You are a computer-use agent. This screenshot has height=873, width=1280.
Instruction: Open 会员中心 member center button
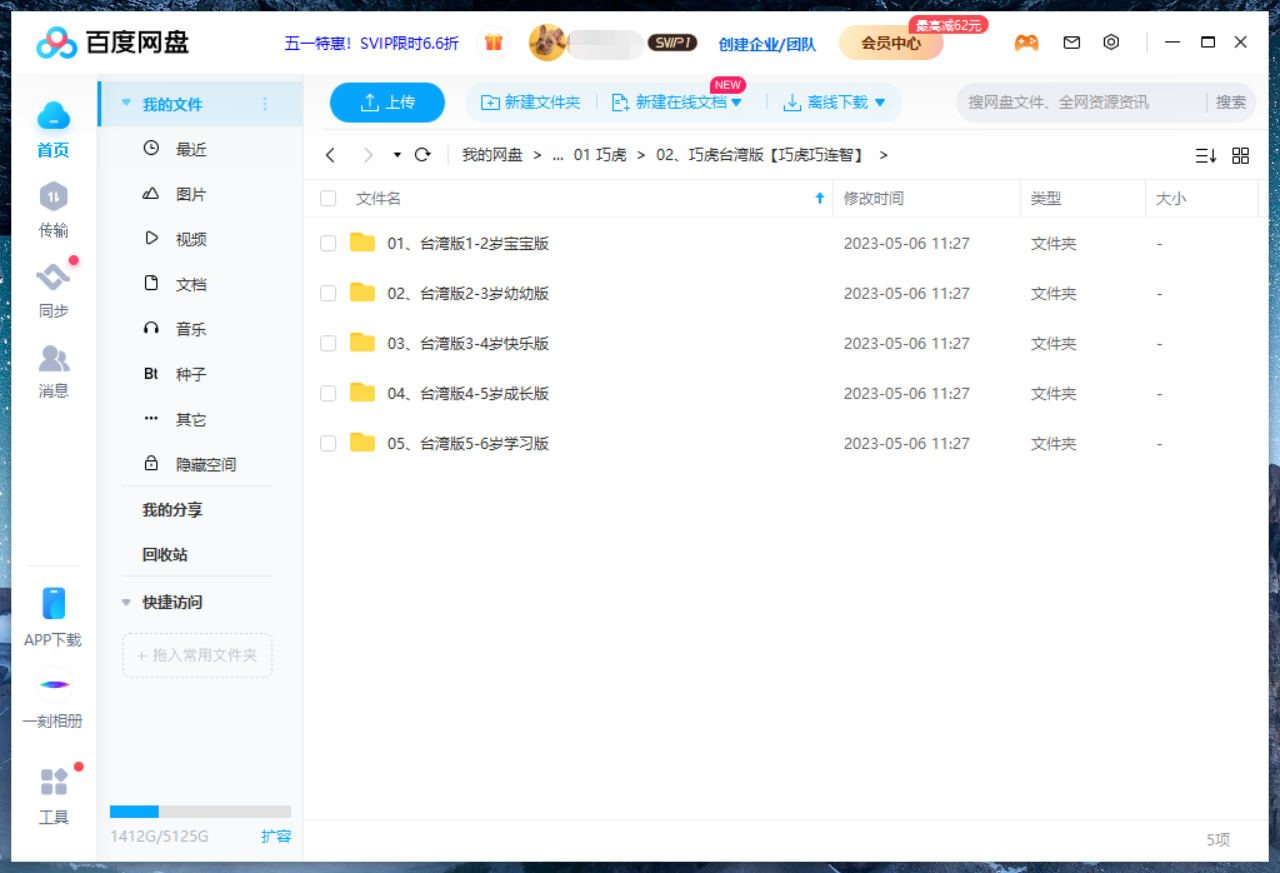tap(891, 43)
